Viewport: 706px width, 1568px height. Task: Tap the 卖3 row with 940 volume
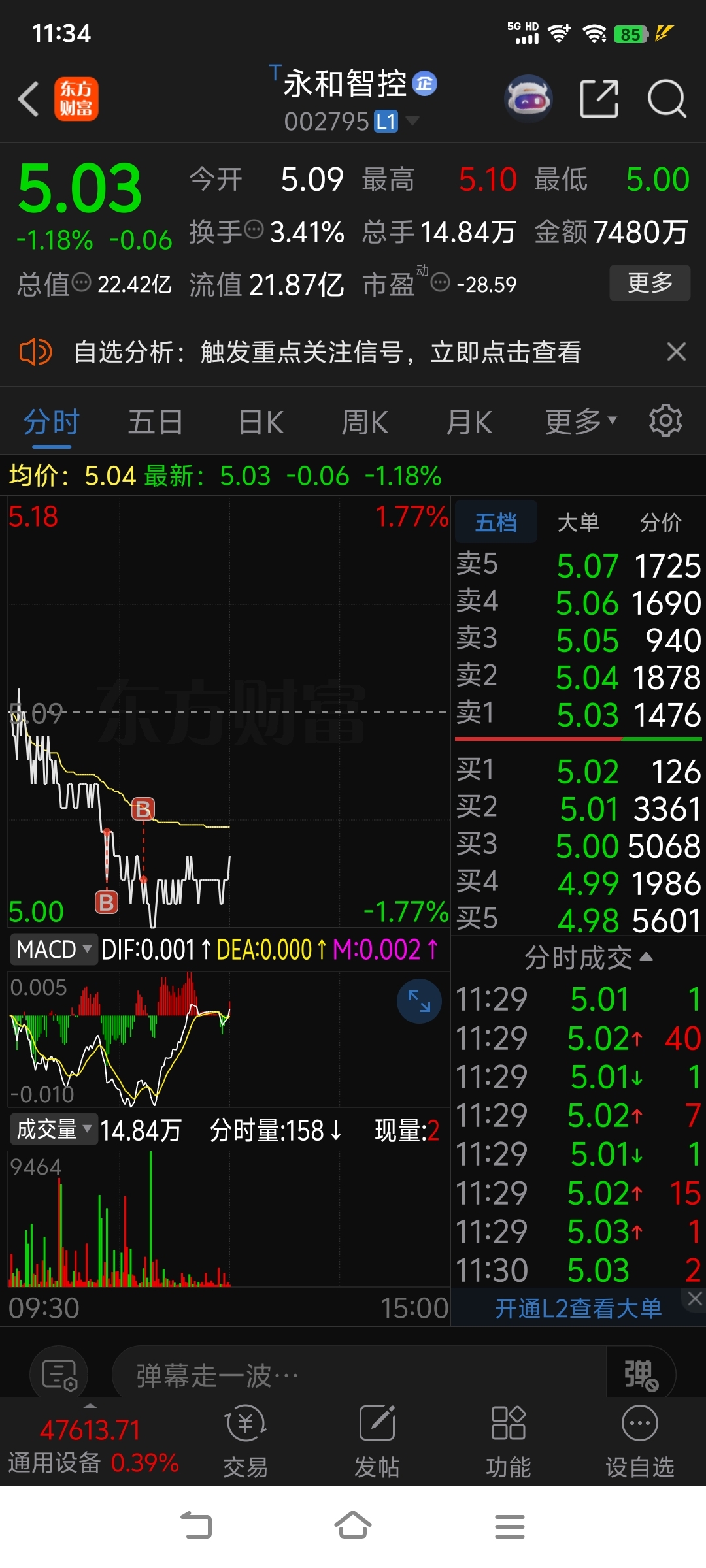579,640
